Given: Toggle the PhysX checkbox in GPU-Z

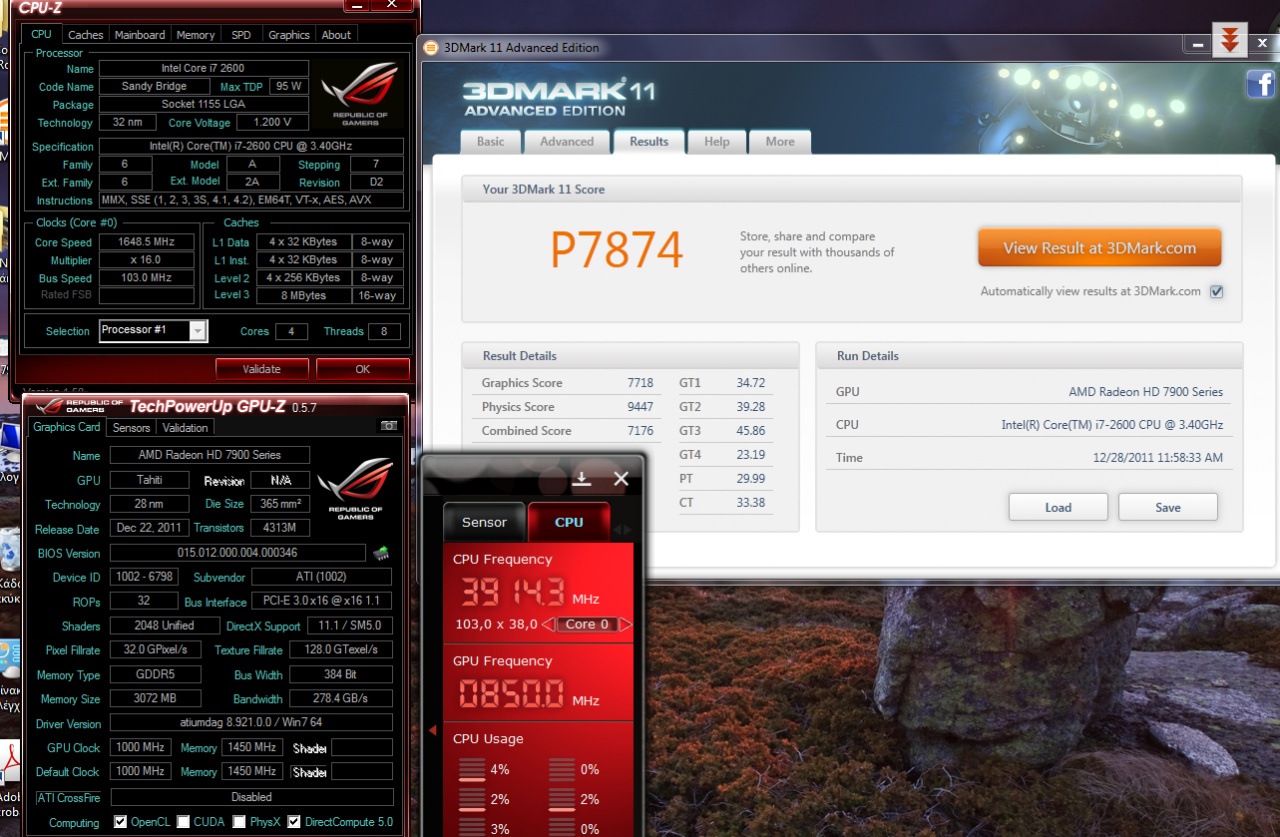Looking at the screenshot, I should point(239,822).
